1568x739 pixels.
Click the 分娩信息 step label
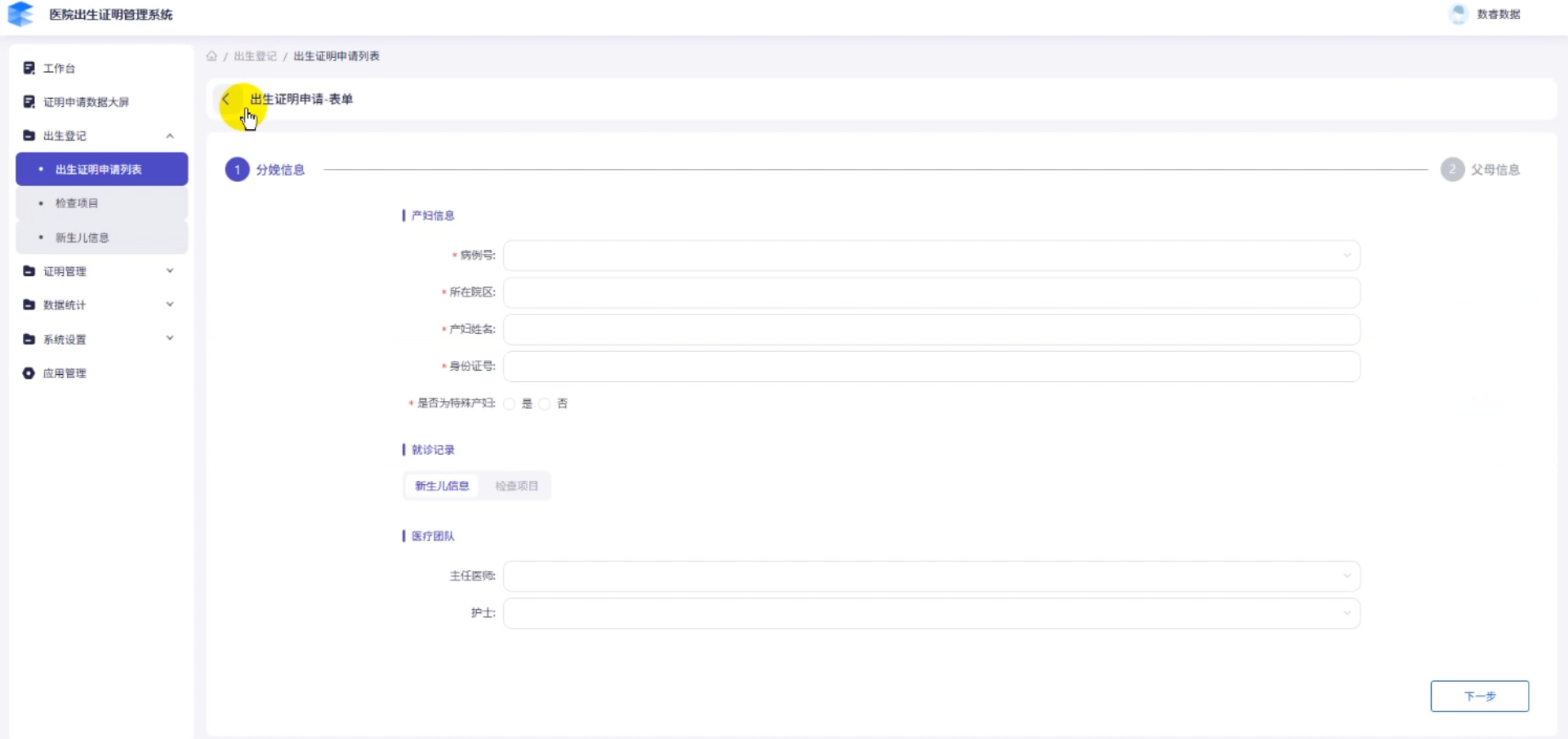tap(280, 170)
